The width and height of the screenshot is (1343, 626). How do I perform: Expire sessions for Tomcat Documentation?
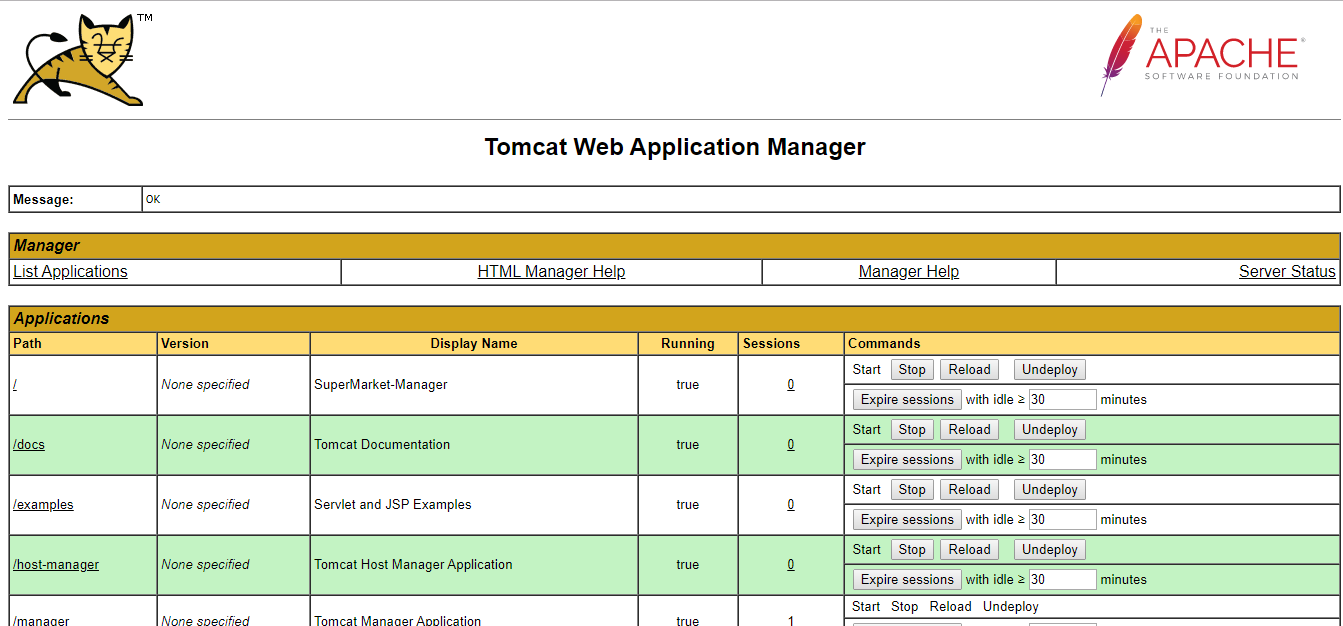point(907,460)
